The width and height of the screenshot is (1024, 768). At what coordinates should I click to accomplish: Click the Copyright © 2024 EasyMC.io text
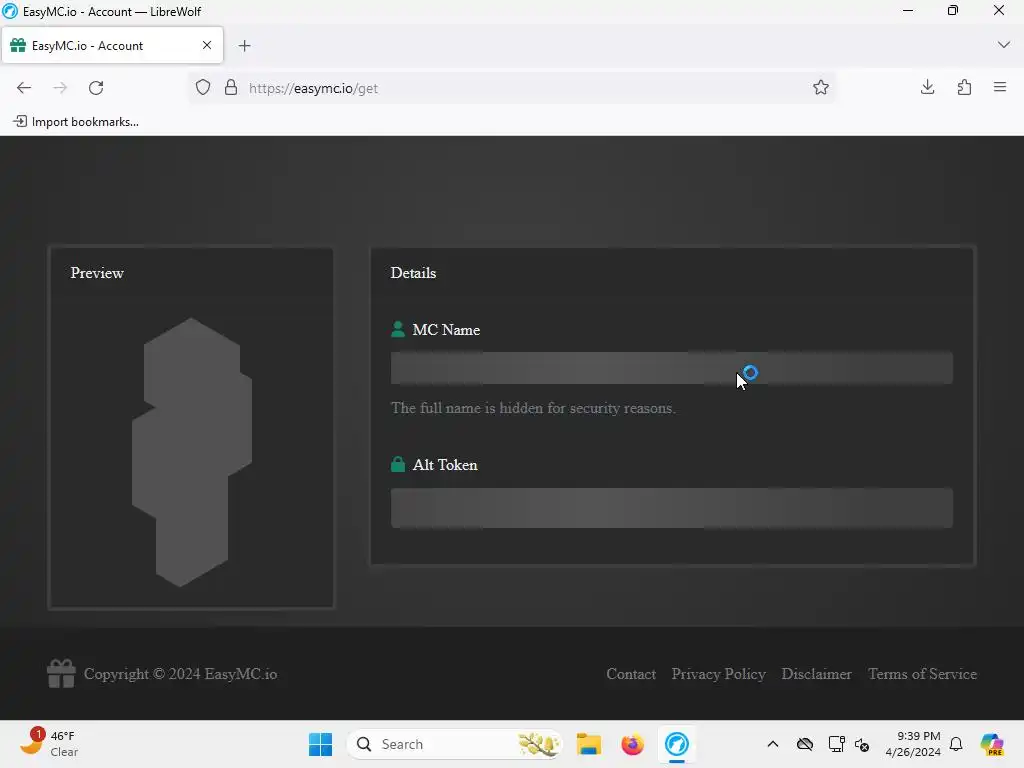[x=180, y=674]
